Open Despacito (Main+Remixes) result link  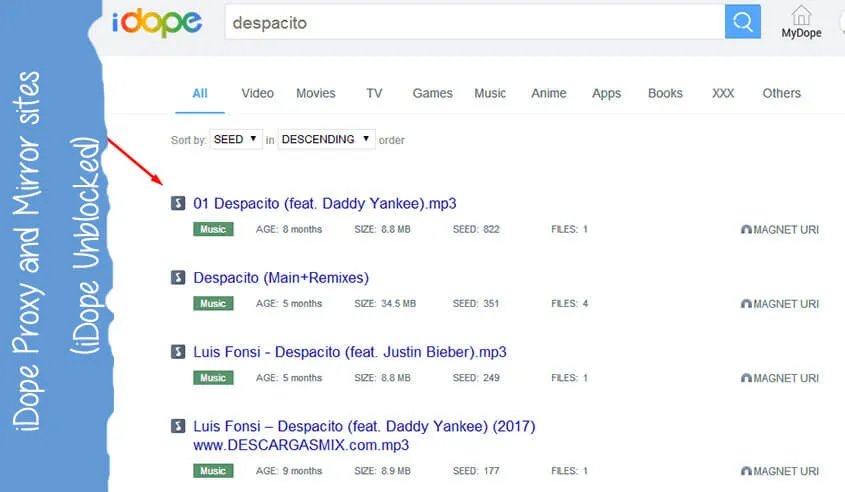point(281,278)
